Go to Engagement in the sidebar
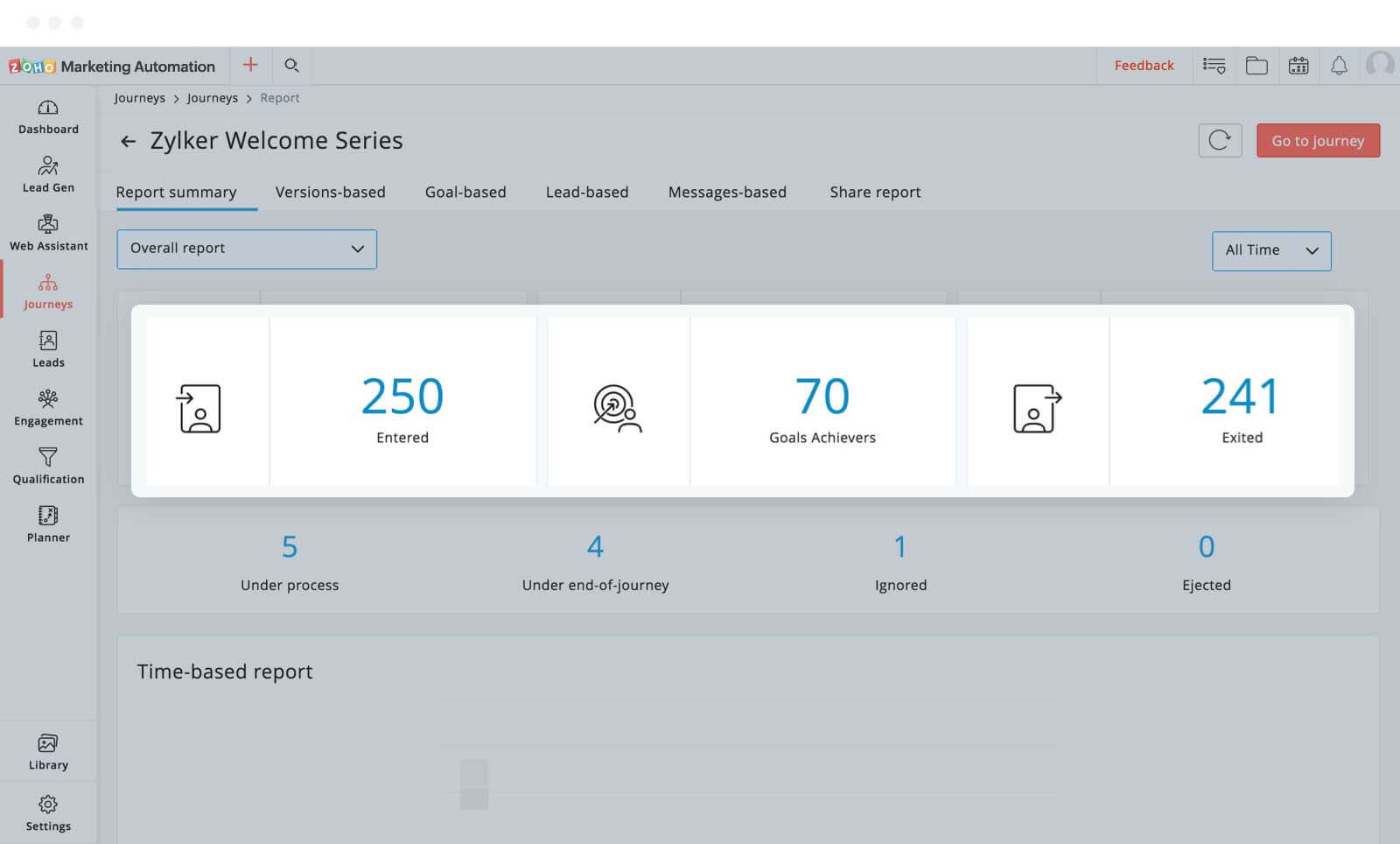Screen dimensions: 1400x844 point(48,408)
